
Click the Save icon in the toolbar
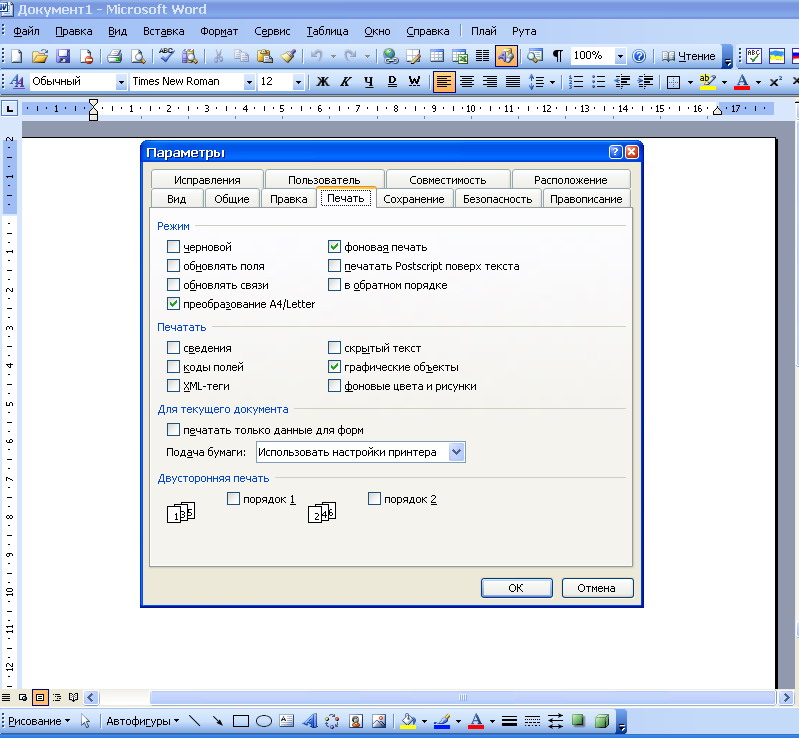63,56
